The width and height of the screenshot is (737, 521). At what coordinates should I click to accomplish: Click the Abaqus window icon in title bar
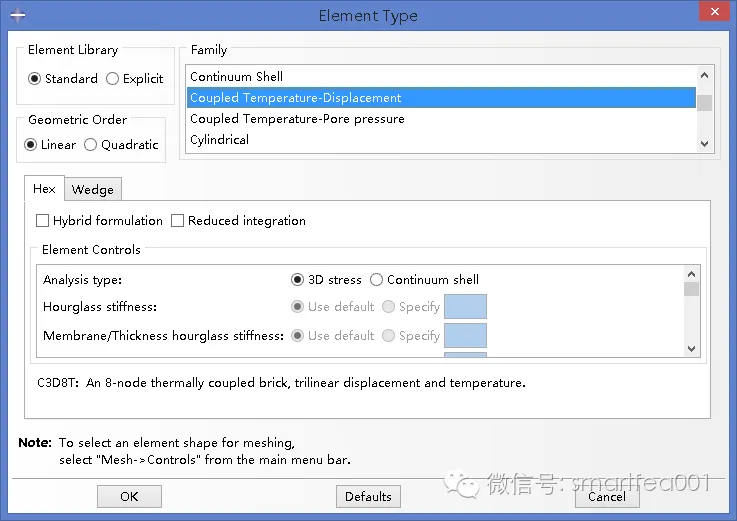pyautogui.click(x=18, y=16)
